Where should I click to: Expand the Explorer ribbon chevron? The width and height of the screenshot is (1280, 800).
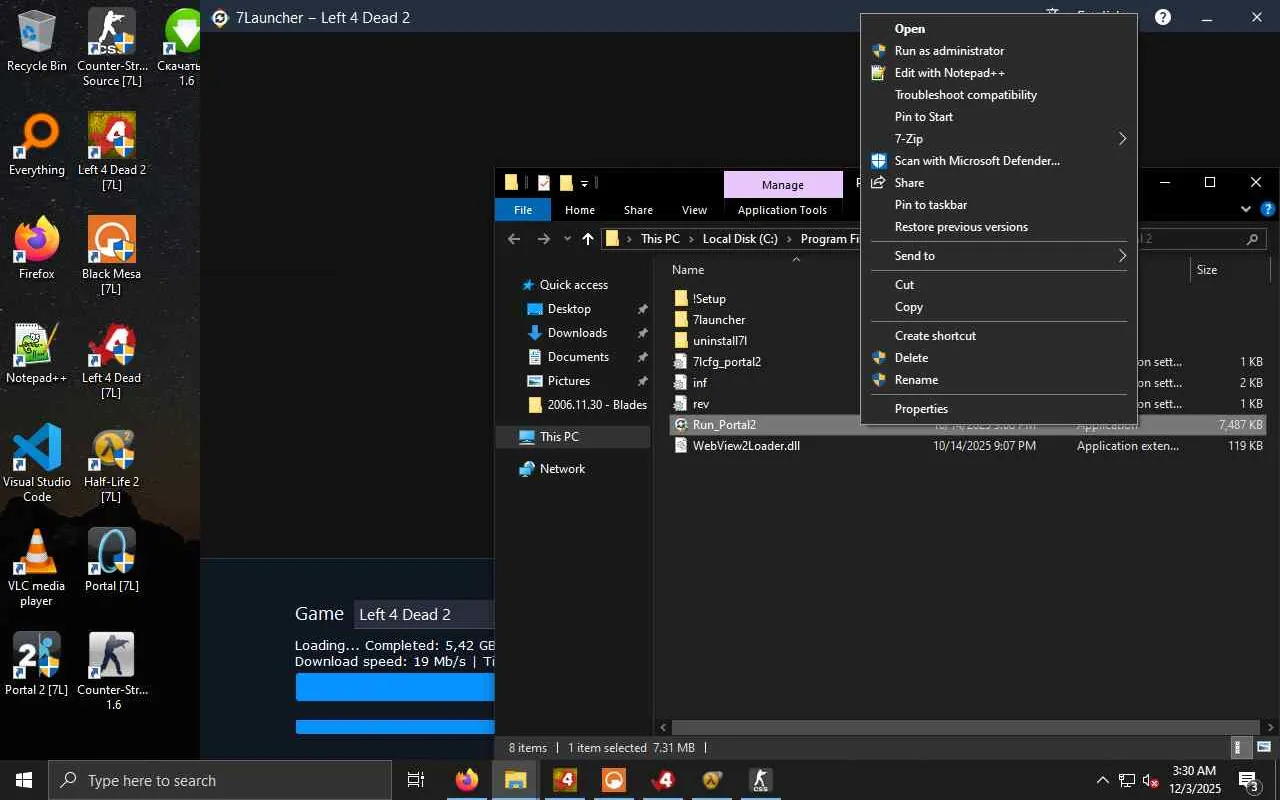[1246, 210]
